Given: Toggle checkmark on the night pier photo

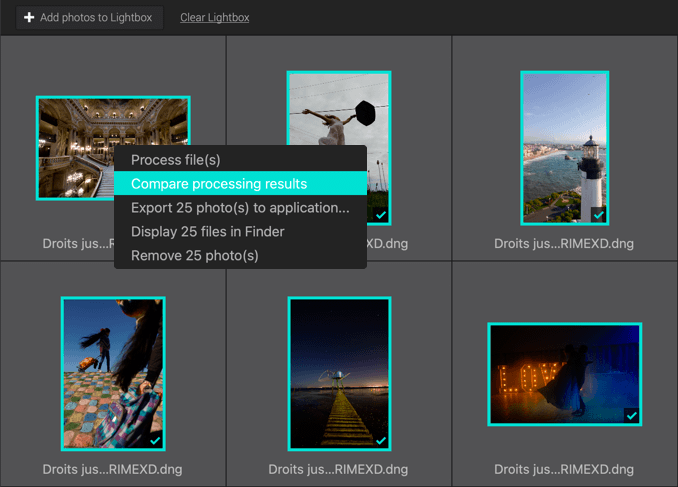Looking at the screenshot, I should [381, 440].
